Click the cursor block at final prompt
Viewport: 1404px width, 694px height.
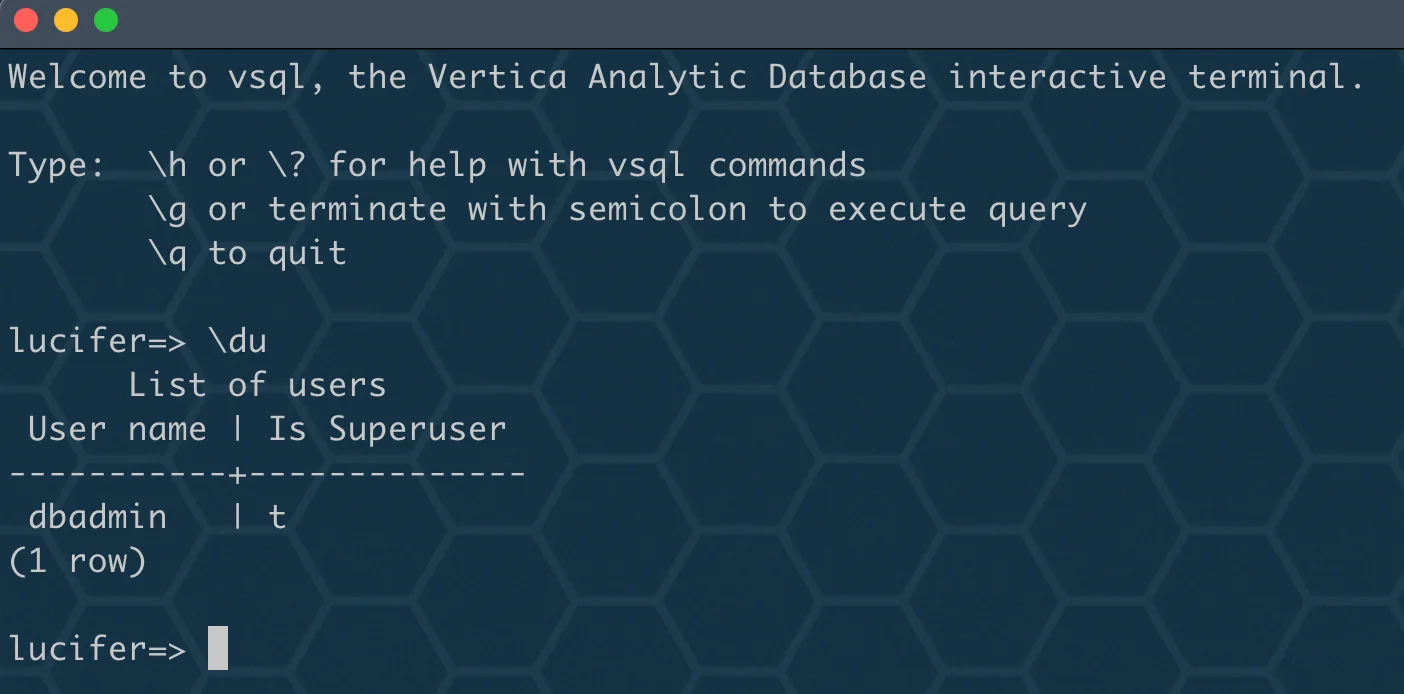pyautogui.click(x=218, y=648)
